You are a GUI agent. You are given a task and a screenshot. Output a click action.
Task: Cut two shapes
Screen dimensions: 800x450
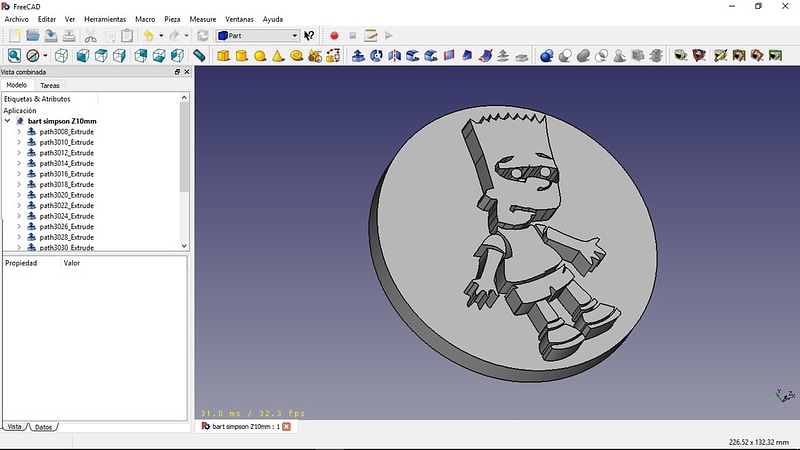coord(565,56)
